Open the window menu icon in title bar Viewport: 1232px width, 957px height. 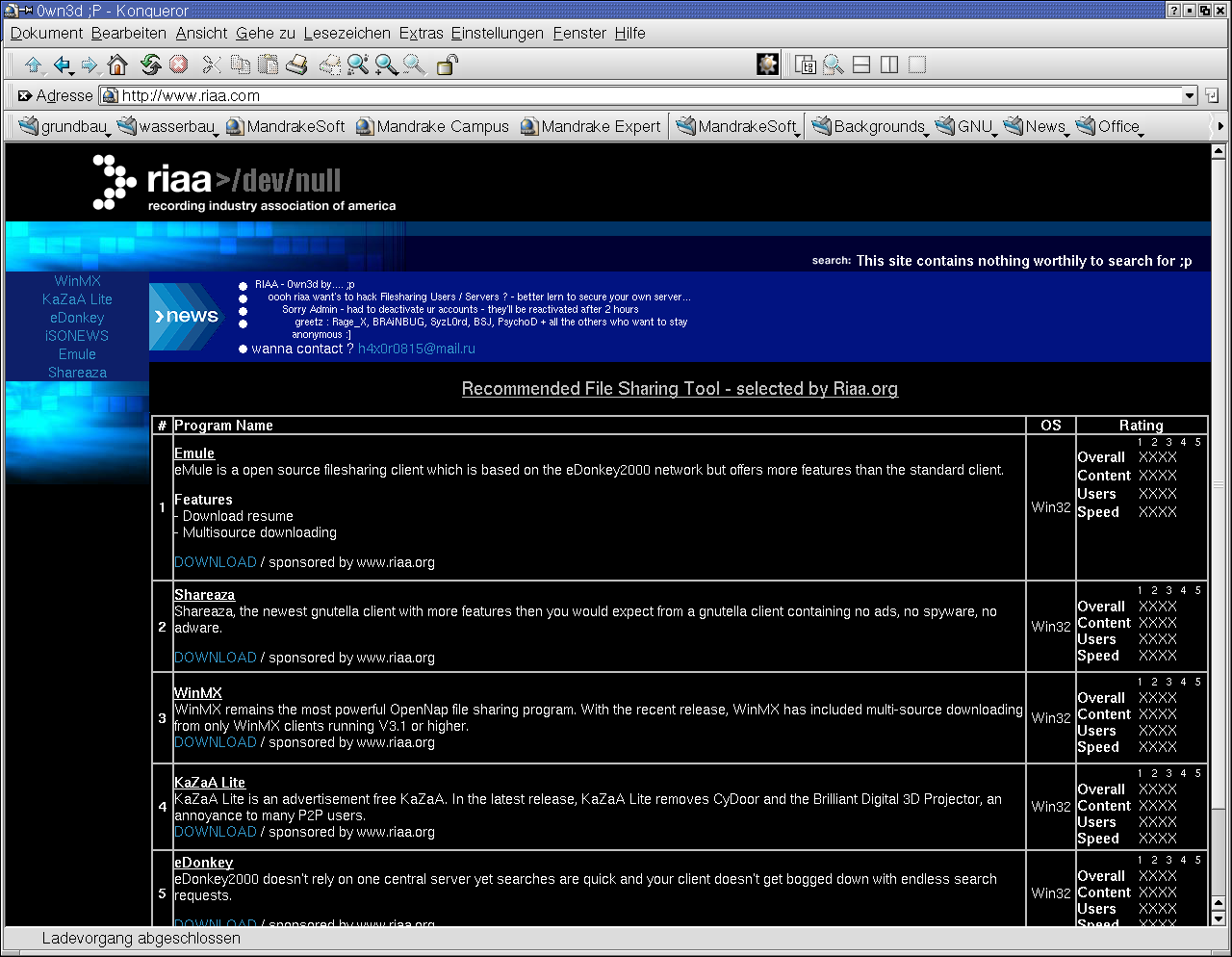[12, 11]
